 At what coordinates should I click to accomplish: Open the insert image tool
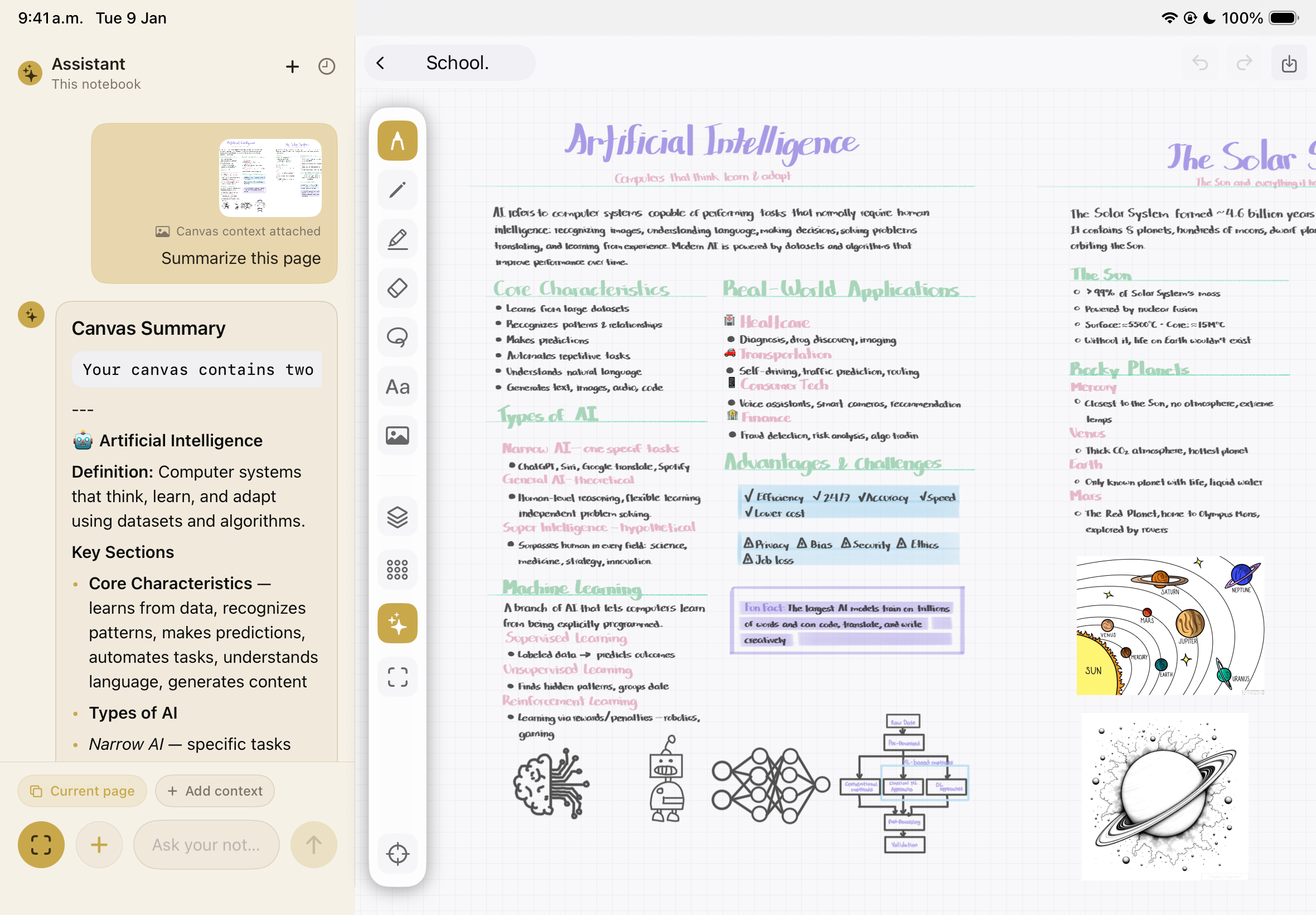point(397,436)
